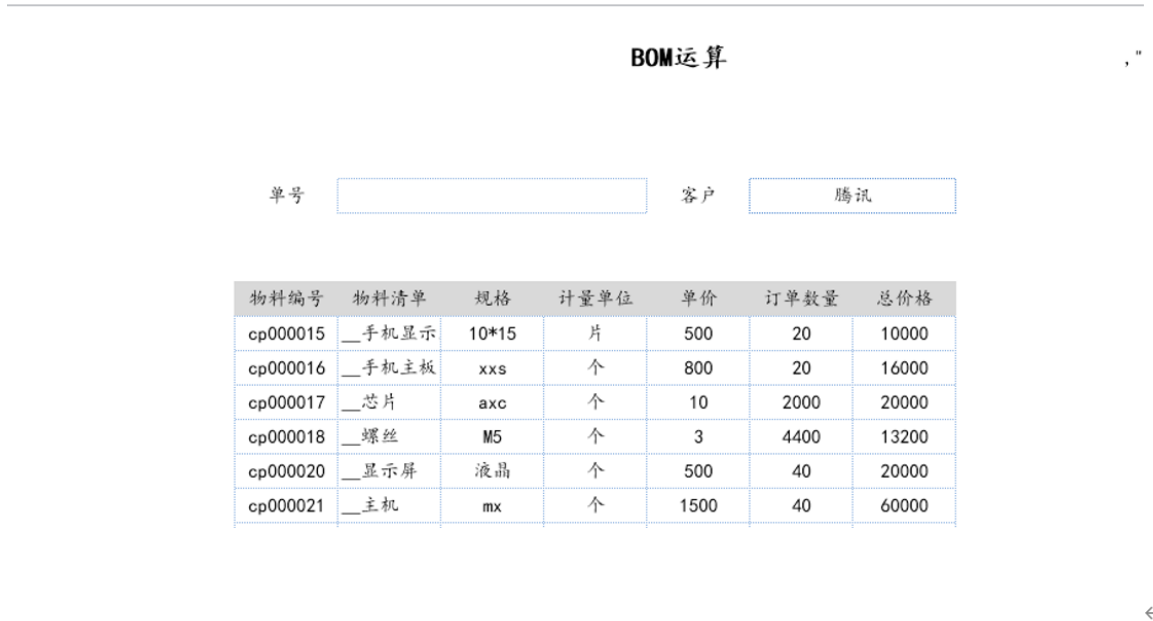1153x621 pixels.
Task: Select the 计量单位 column header
Action: [595, 298]
